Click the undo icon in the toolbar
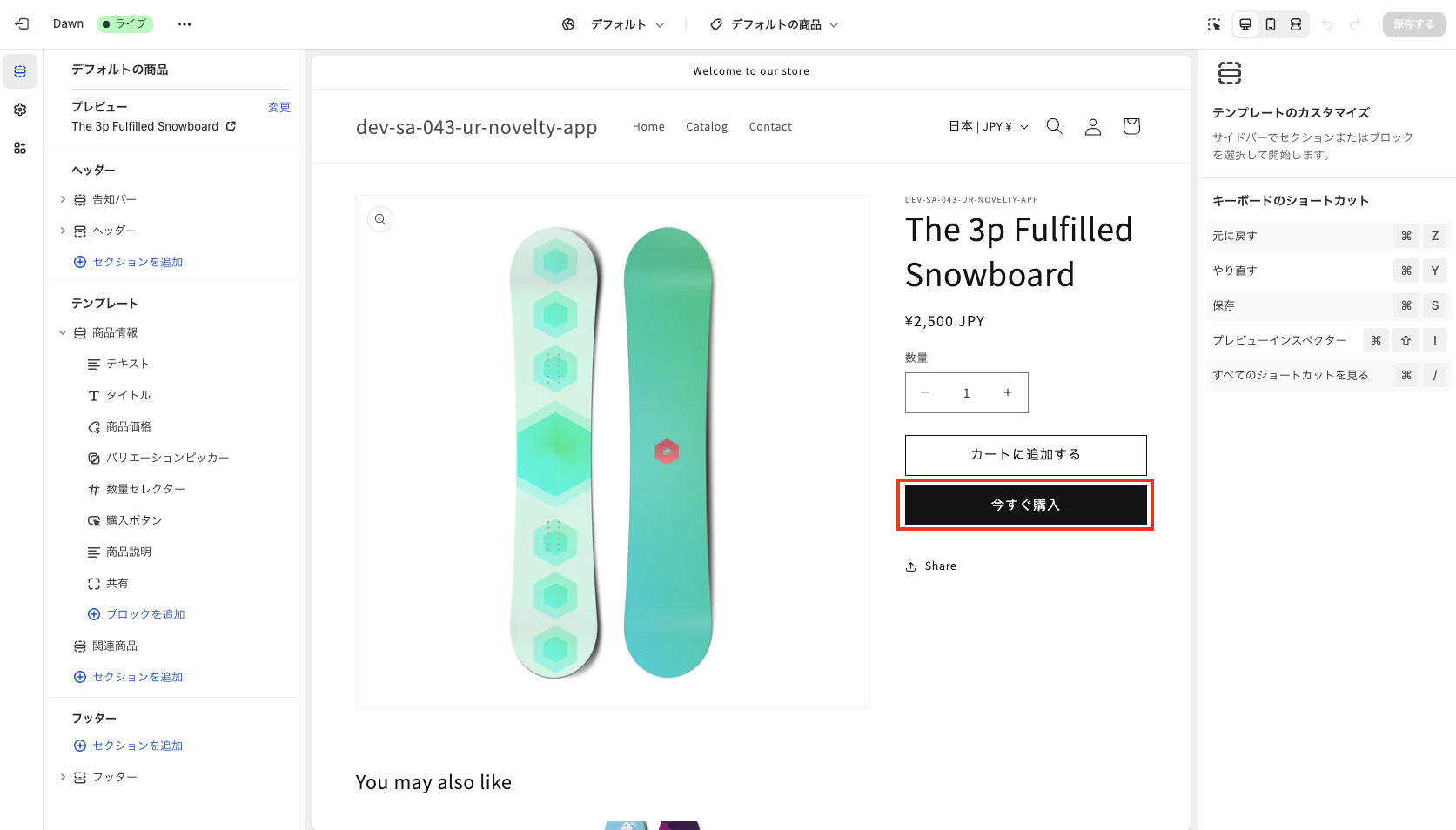The height and width of the screenshot is (830, 1456). [1326, 24]
